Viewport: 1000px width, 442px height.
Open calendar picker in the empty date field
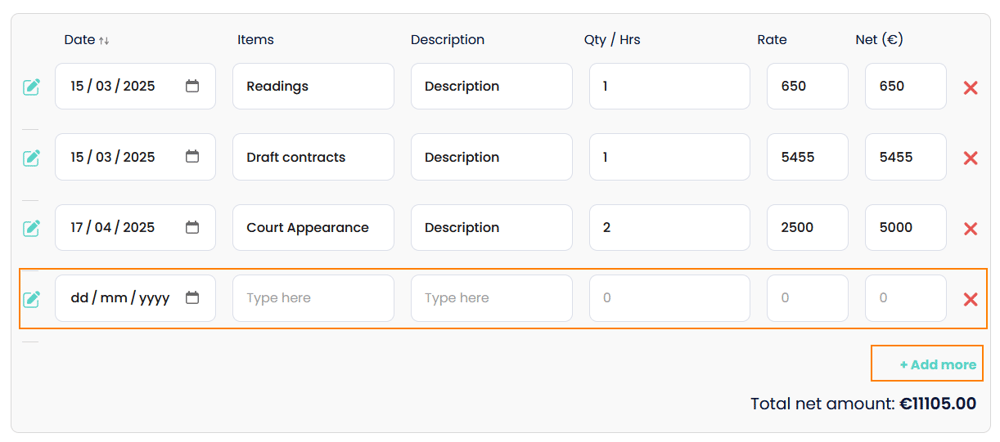click(193, 298)
